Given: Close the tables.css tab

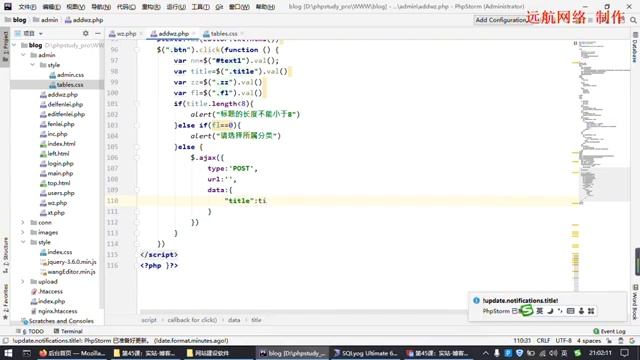Looking at the screenshot, I should tap(242, 33).
